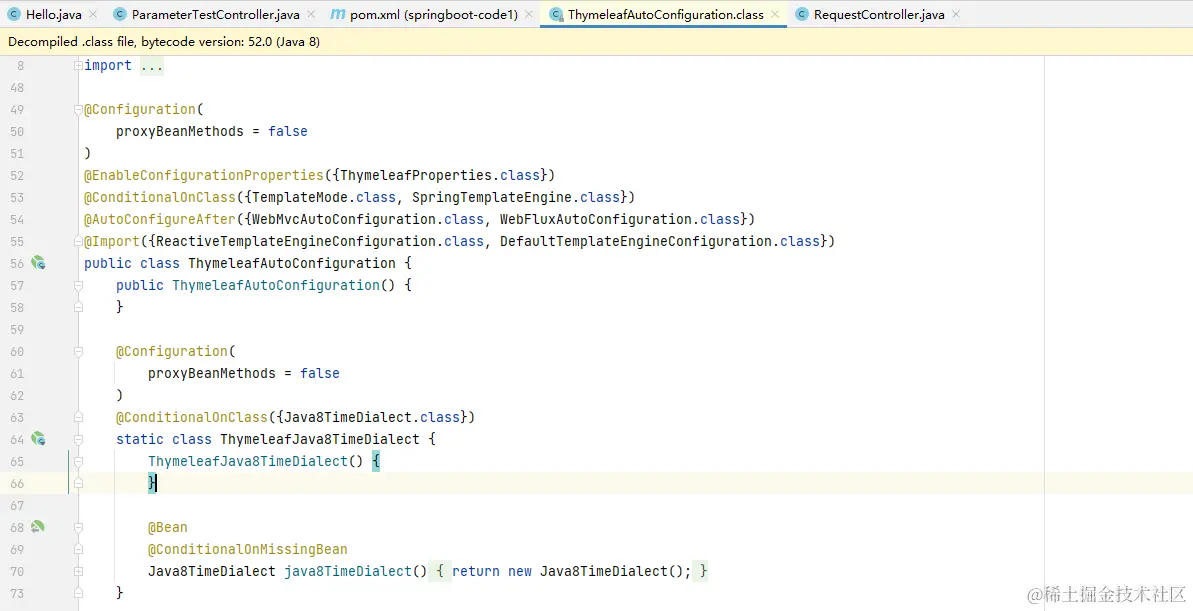The image size is (1193, 611).
Task: Collapse the ThymeleafJava8TimeDialect class on line 64
Action: coord(78,439)
